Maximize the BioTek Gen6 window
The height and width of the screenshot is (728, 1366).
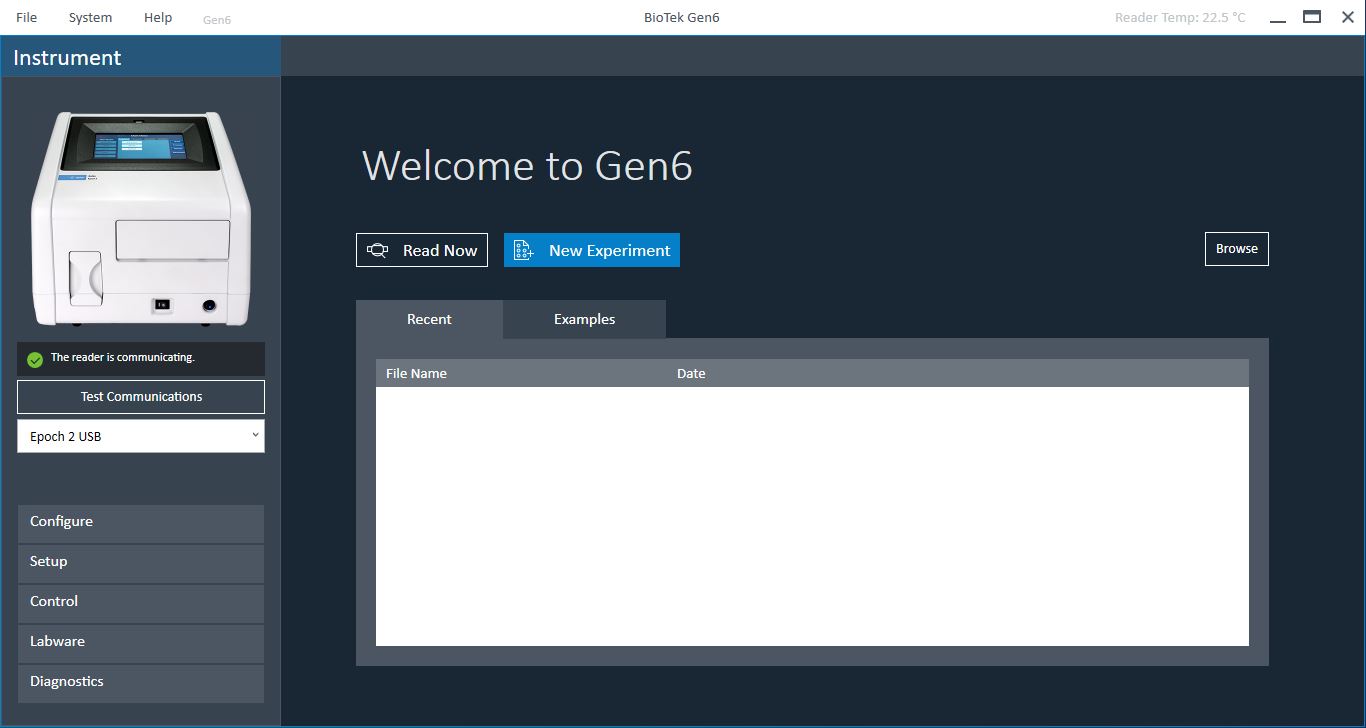pos(1312,17)
